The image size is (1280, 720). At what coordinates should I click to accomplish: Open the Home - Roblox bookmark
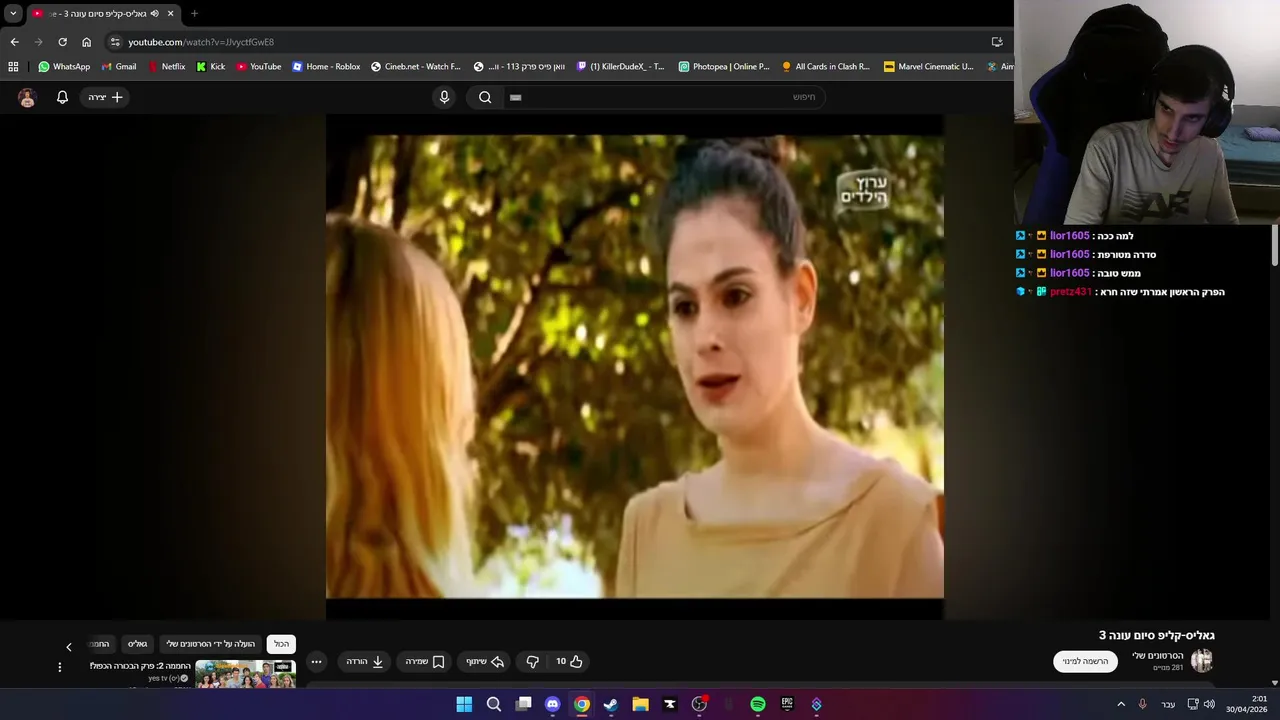pyautogui.click(x=326, y=67)
